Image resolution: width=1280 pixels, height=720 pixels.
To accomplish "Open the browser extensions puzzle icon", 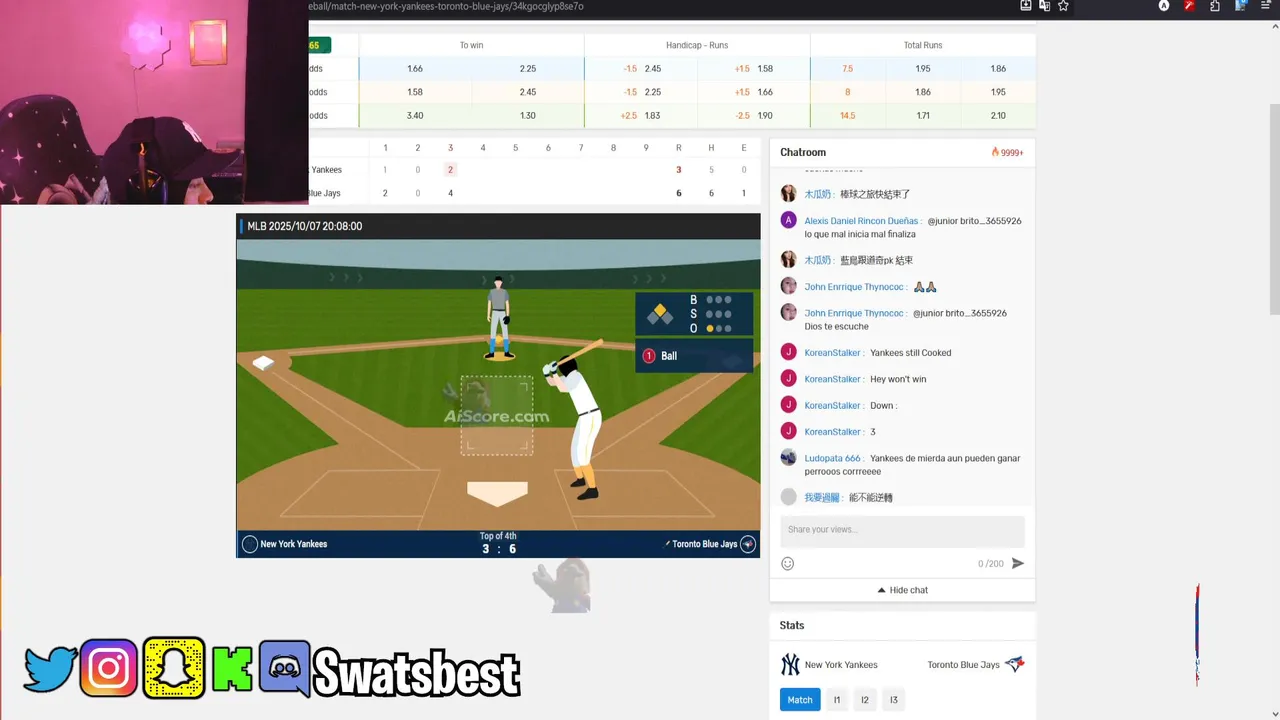I will click(1214, 6).
